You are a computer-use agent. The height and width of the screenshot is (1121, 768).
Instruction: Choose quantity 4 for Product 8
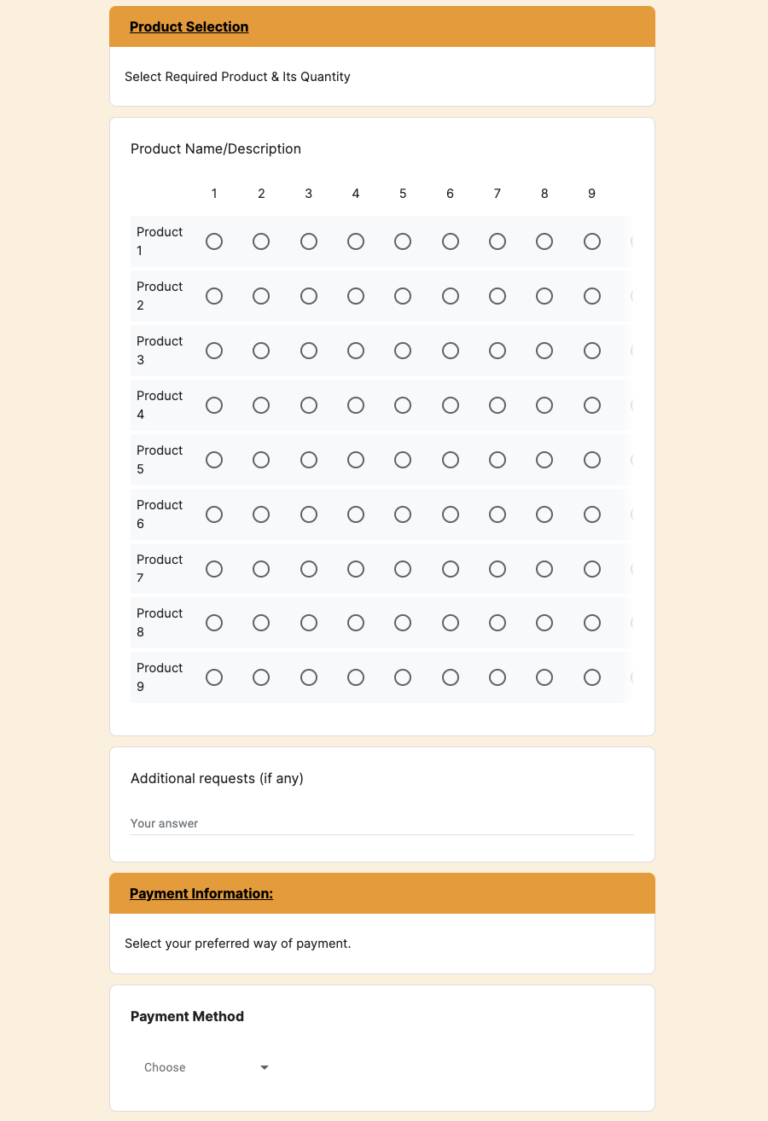tap(355, 623)
